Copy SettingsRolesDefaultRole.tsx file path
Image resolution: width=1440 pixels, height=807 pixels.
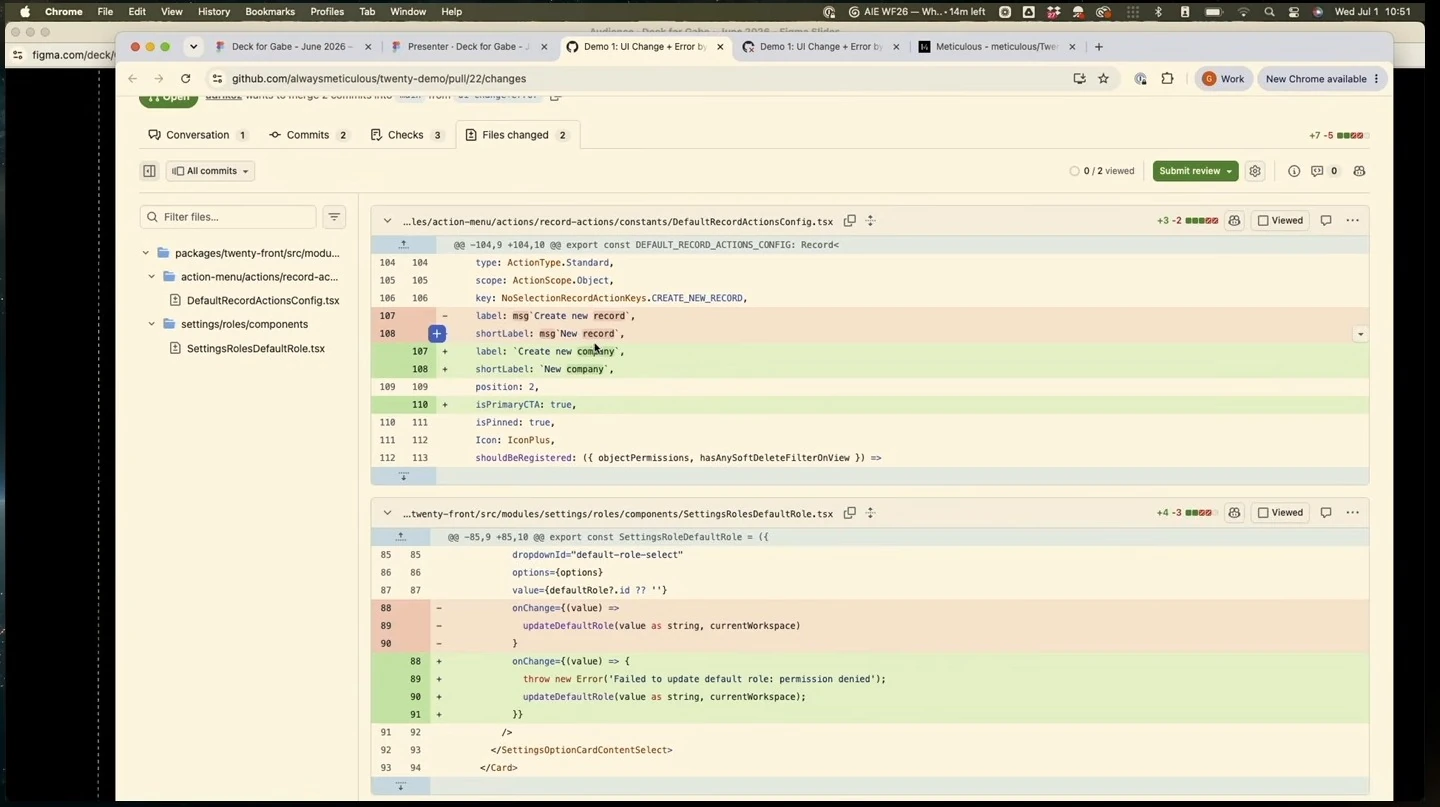tap(849, 513)
